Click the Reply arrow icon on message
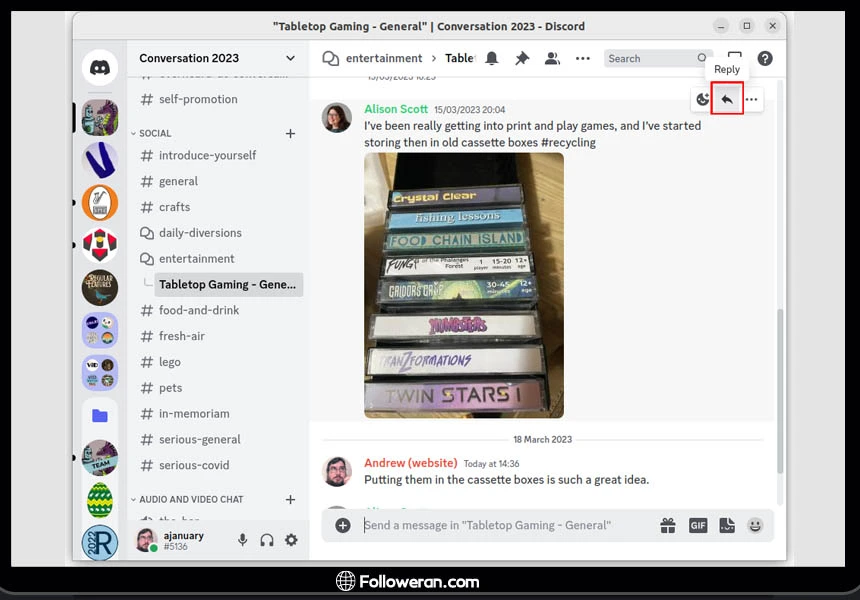Viewport: 860px width, 600px height. click(x=727, y=99)
